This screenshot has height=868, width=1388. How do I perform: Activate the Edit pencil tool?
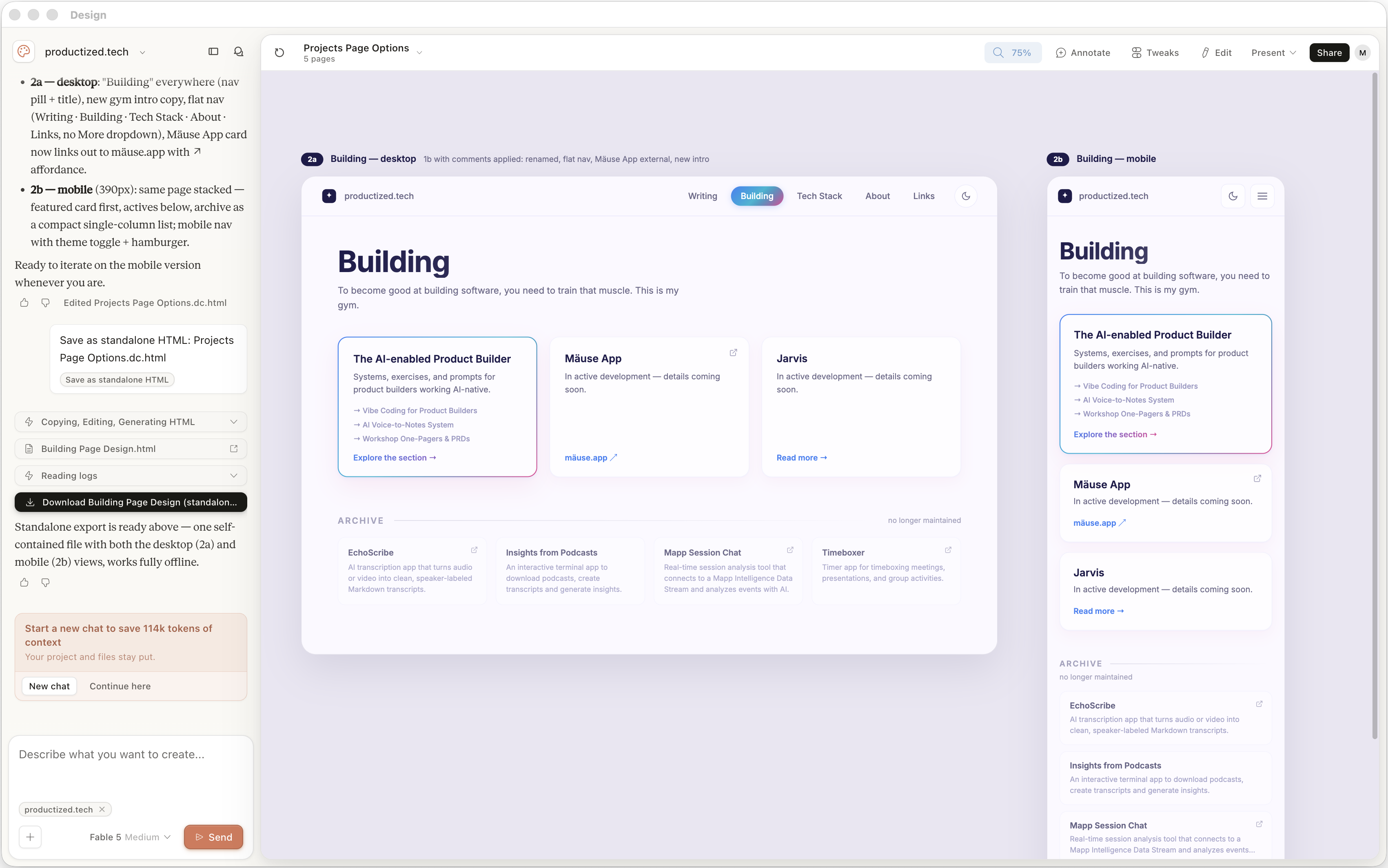(x=1216, y=52)
